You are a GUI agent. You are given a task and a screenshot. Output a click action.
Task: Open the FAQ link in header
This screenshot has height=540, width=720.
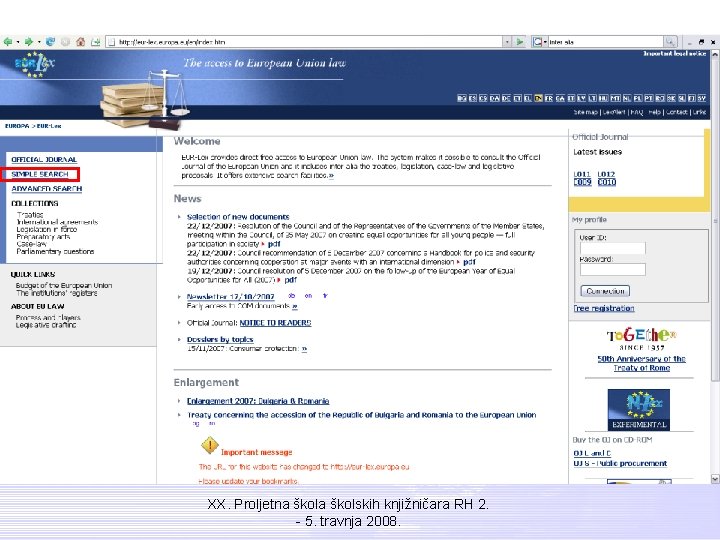click(x=637, y=112)
